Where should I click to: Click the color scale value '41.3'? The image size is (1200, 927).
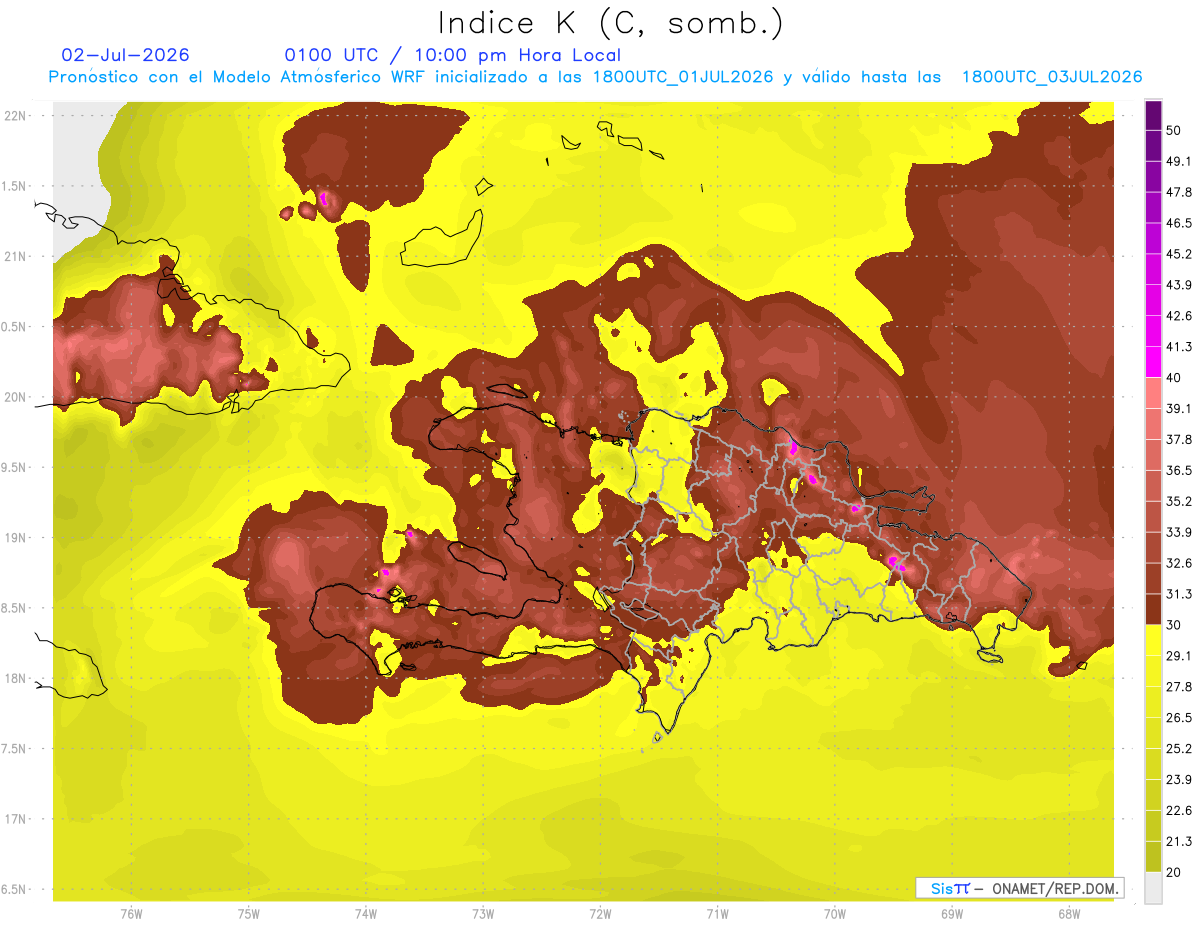click(x=1179, y=347)
